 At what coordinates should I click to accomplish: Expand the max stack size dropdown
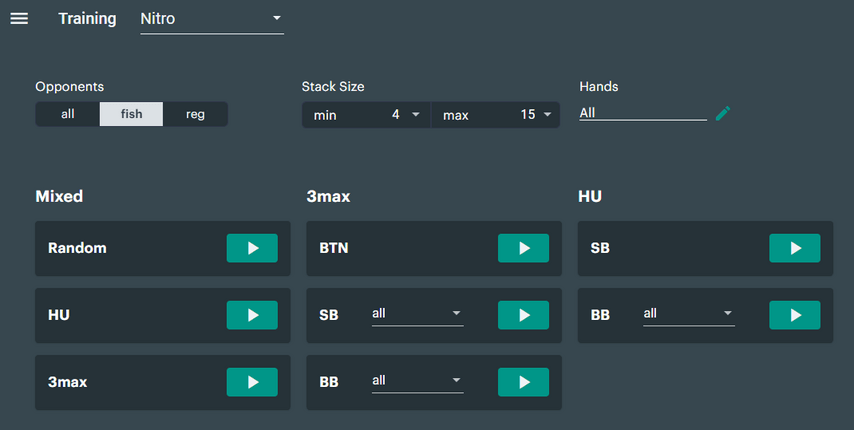click(x=496, y=115)
